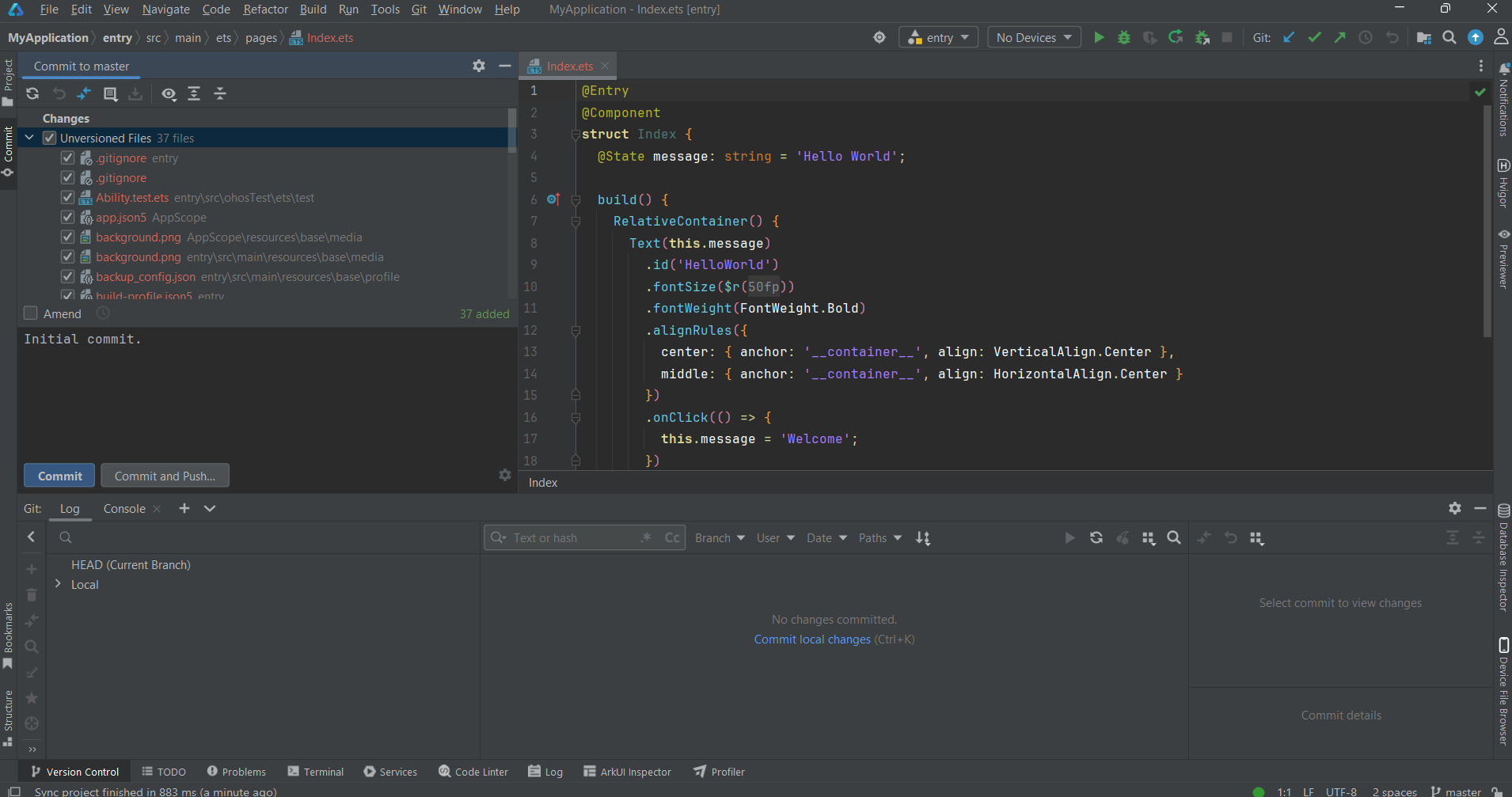Screen dimensions: 1512x797
Task: Open Git history clock icon
Action: (x=1366, y=37)
